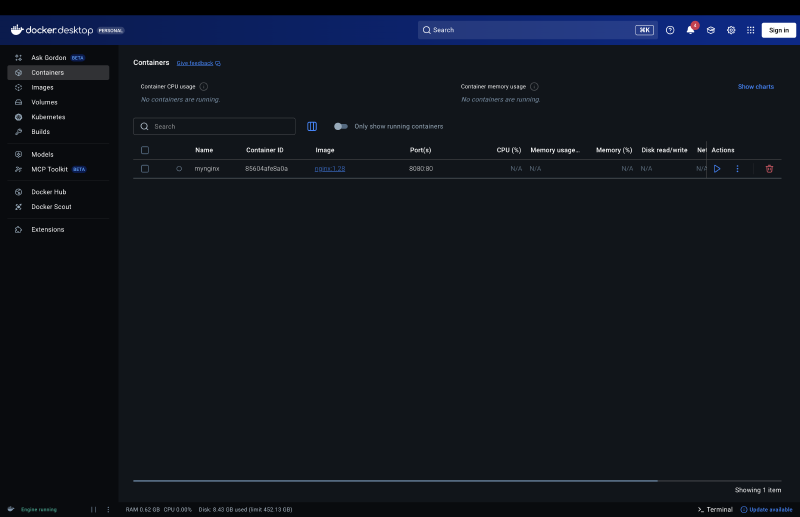The image size is (800, 517).
Task: Sort by Container ID column header
Action: tap(265, 150)
